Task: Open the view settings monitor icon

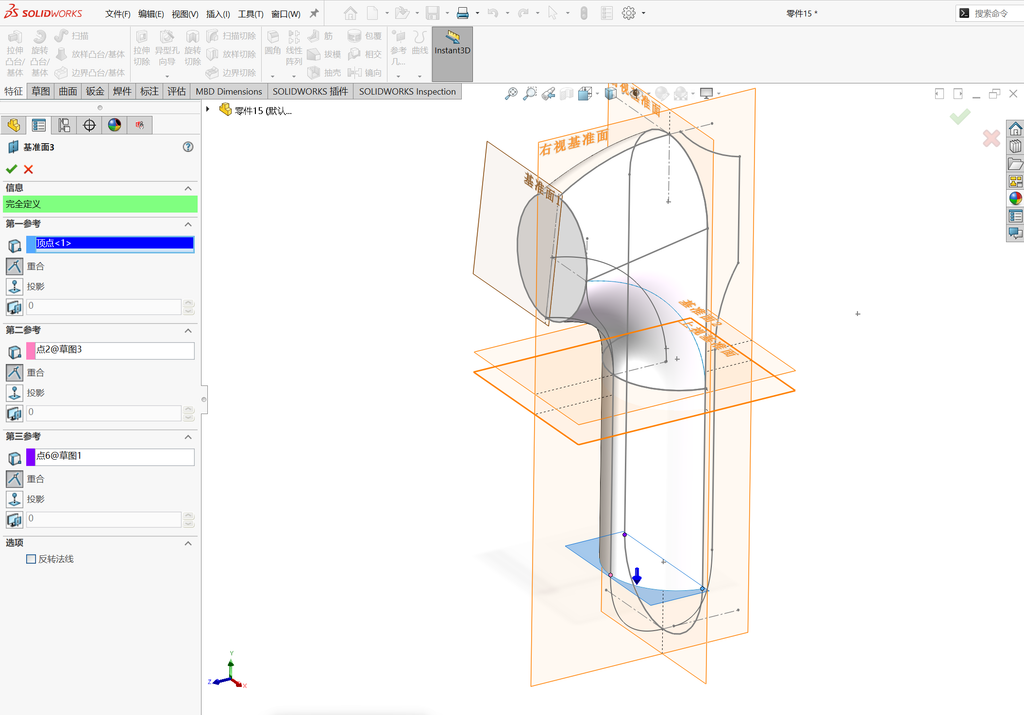Action: pyautogui.click(x=706, y=94)
